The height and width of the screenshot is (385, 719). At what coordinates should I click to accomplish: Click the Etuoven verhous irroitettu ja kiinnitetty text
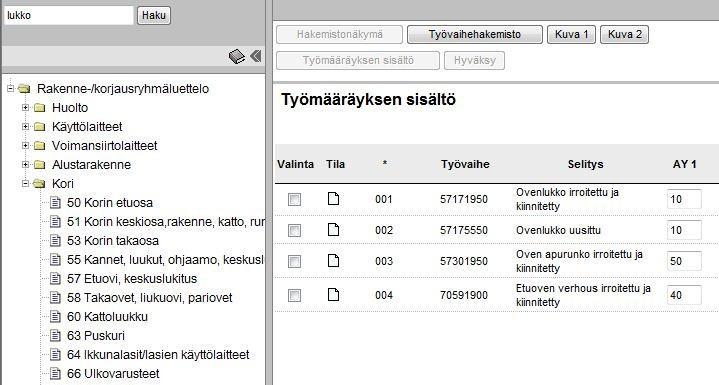[583, 295]
